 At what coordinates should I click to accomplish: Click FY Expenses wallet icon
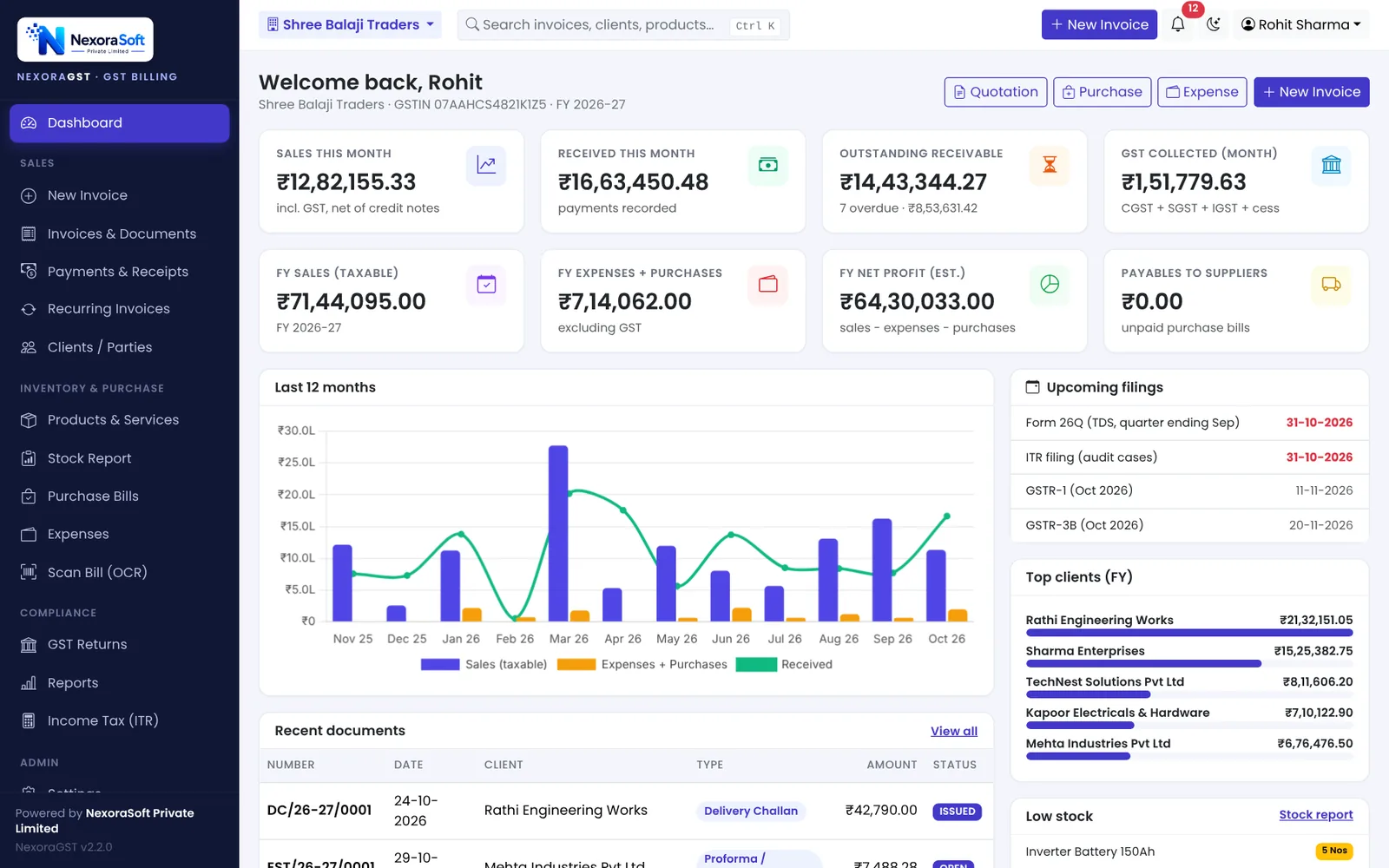(x=768, y=285)
